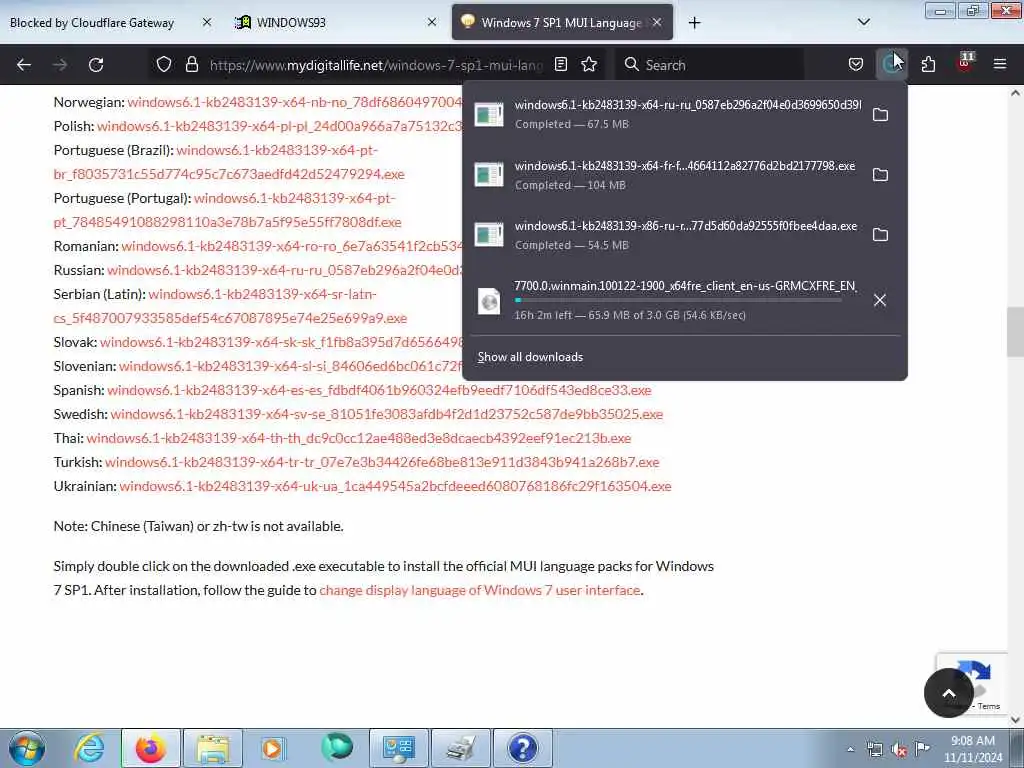Toggle reader view icon in address bar
The image size is (1024, 768).
pyautogui.click(x=560, y=64)
